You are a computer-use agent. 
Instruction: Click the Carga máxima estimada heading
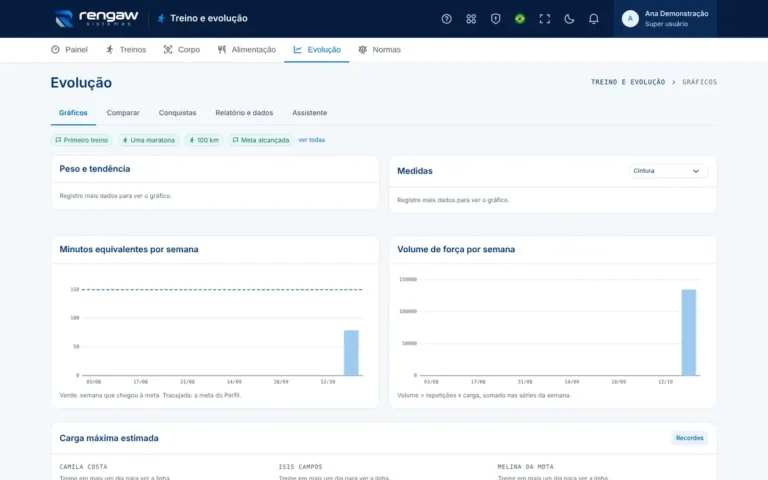(109, 438)
